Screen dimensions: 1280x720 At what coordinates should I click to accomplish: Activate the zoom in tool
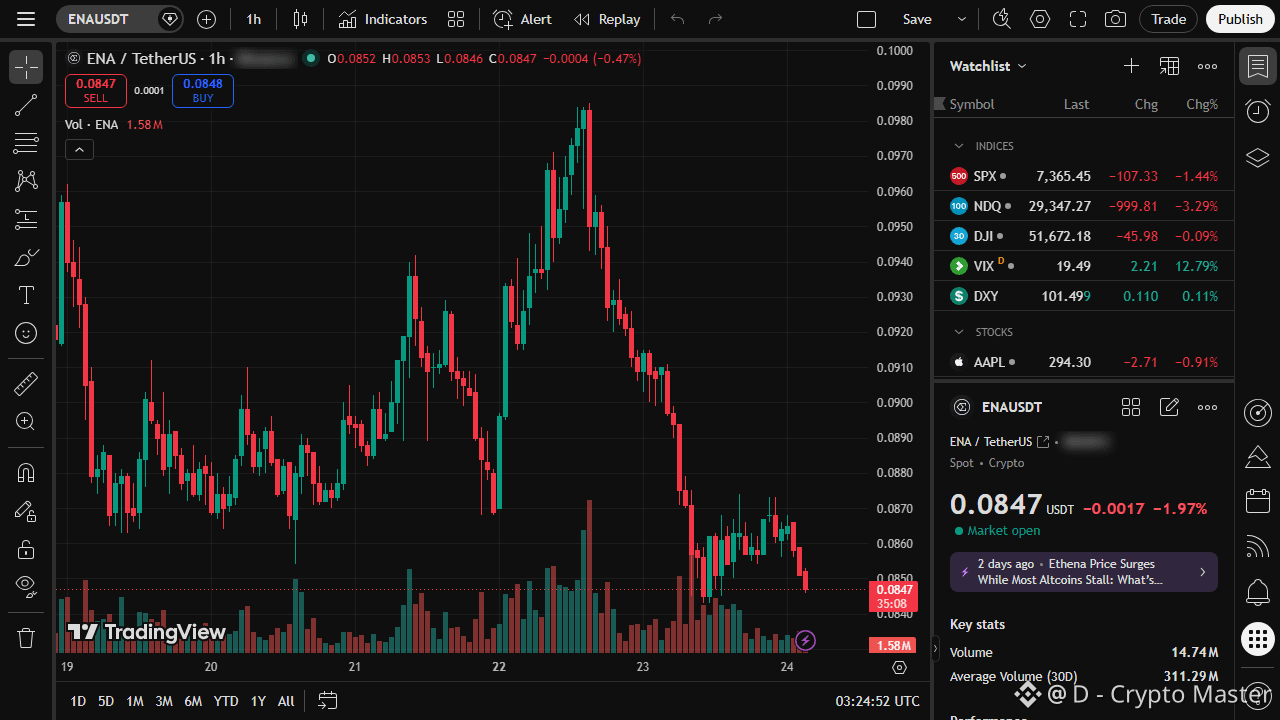tap(26, 421)
